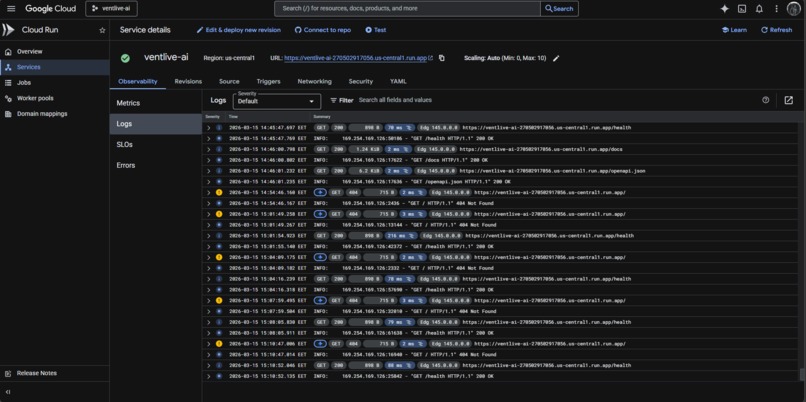Click the 1.24 KiB size chip at 14:46:00.798
The width and height of the screenshot is (806, 402).
364,149
